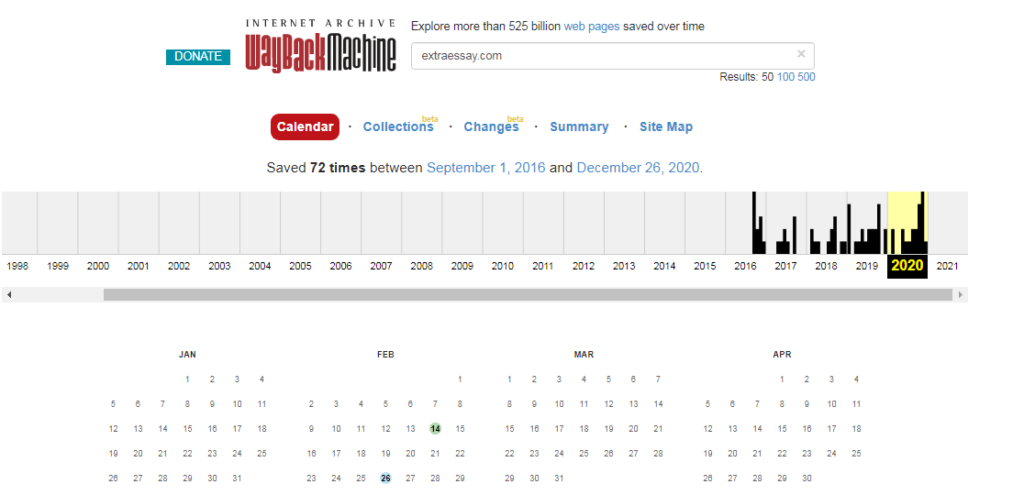1024x495 pixels.
Task: Select year 2021 in the timeline
Action: coord(948,266)
